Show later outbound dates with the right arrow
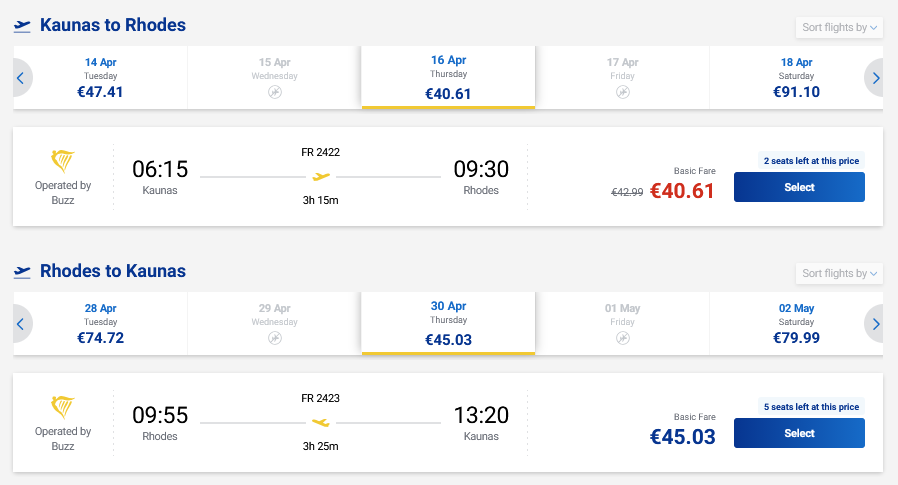 [x=875, y=77]
